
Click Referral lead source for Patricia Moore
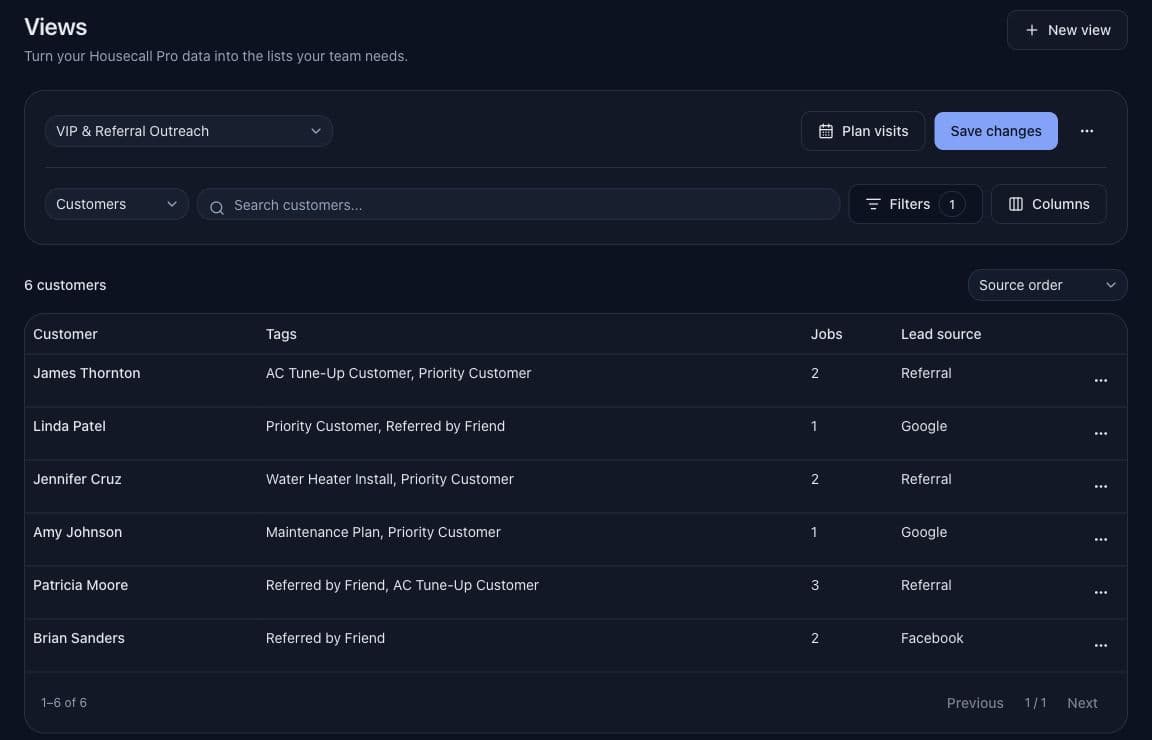pos(926,585)
